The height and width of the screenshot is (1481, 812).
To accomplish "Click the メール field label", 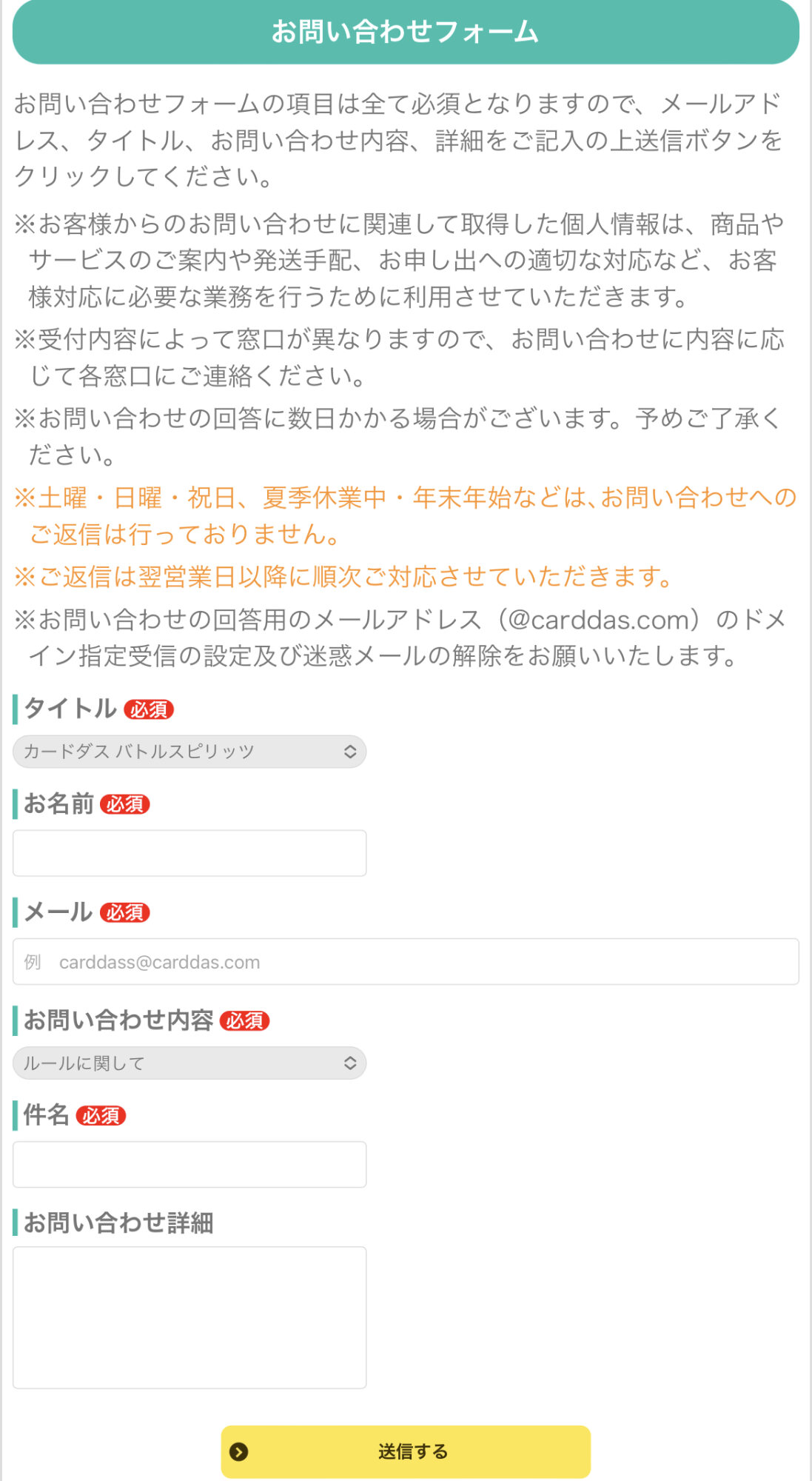I will point(58,912).
